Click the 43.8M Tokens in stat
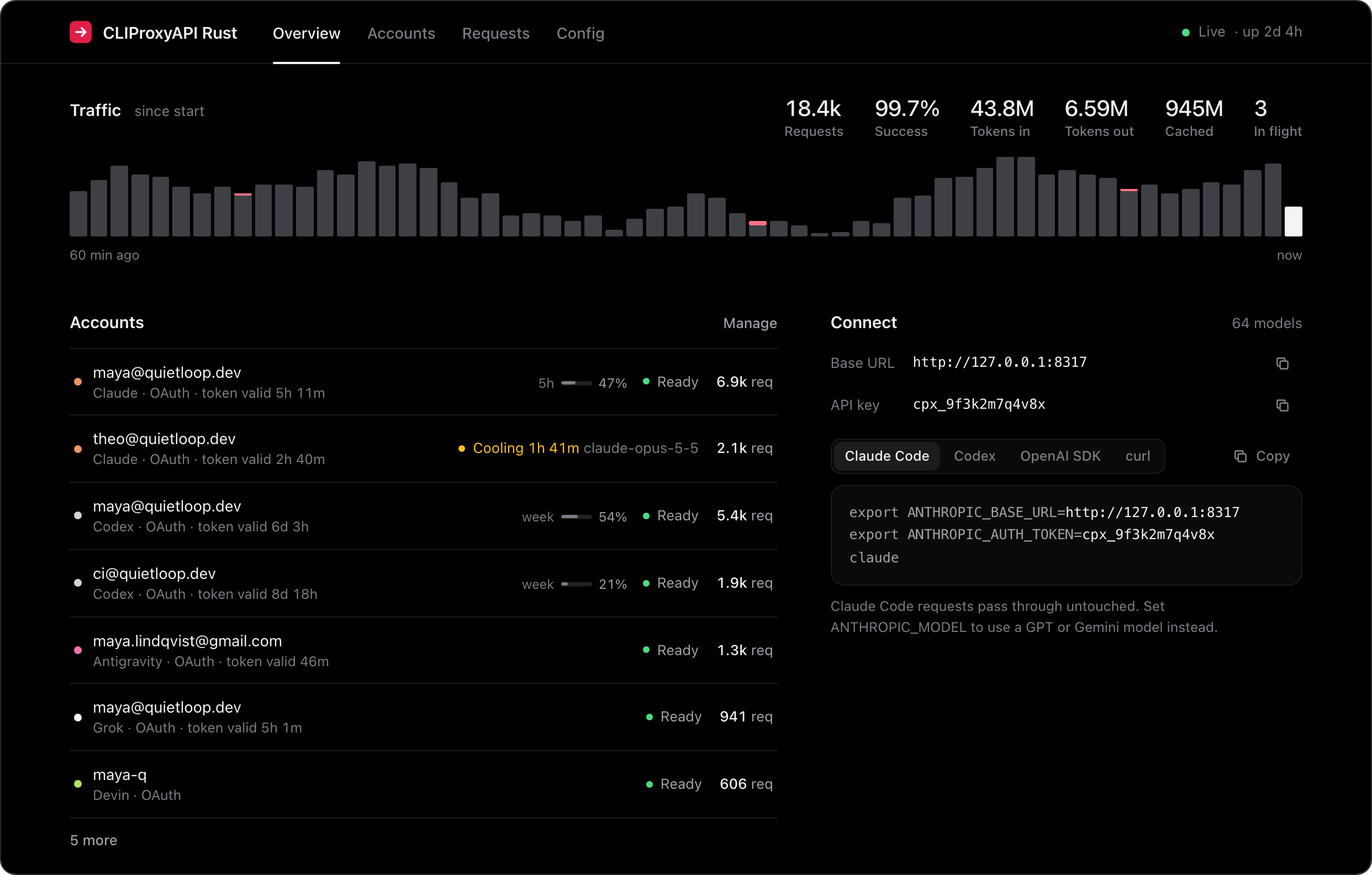This screenshot has width=1372, height=875. (x=1001, y=118)
